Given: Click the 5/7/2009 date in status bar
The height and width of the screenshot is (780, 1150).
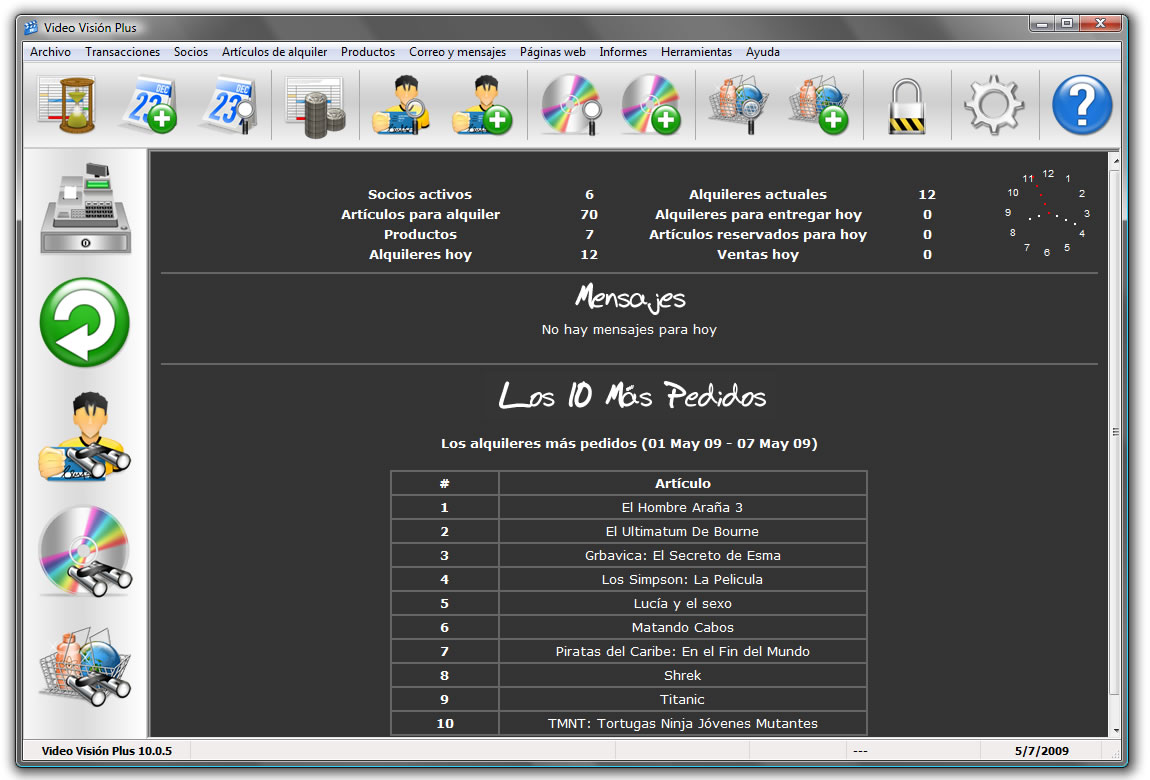Looking at the screenshot, I should (1041, 751).
